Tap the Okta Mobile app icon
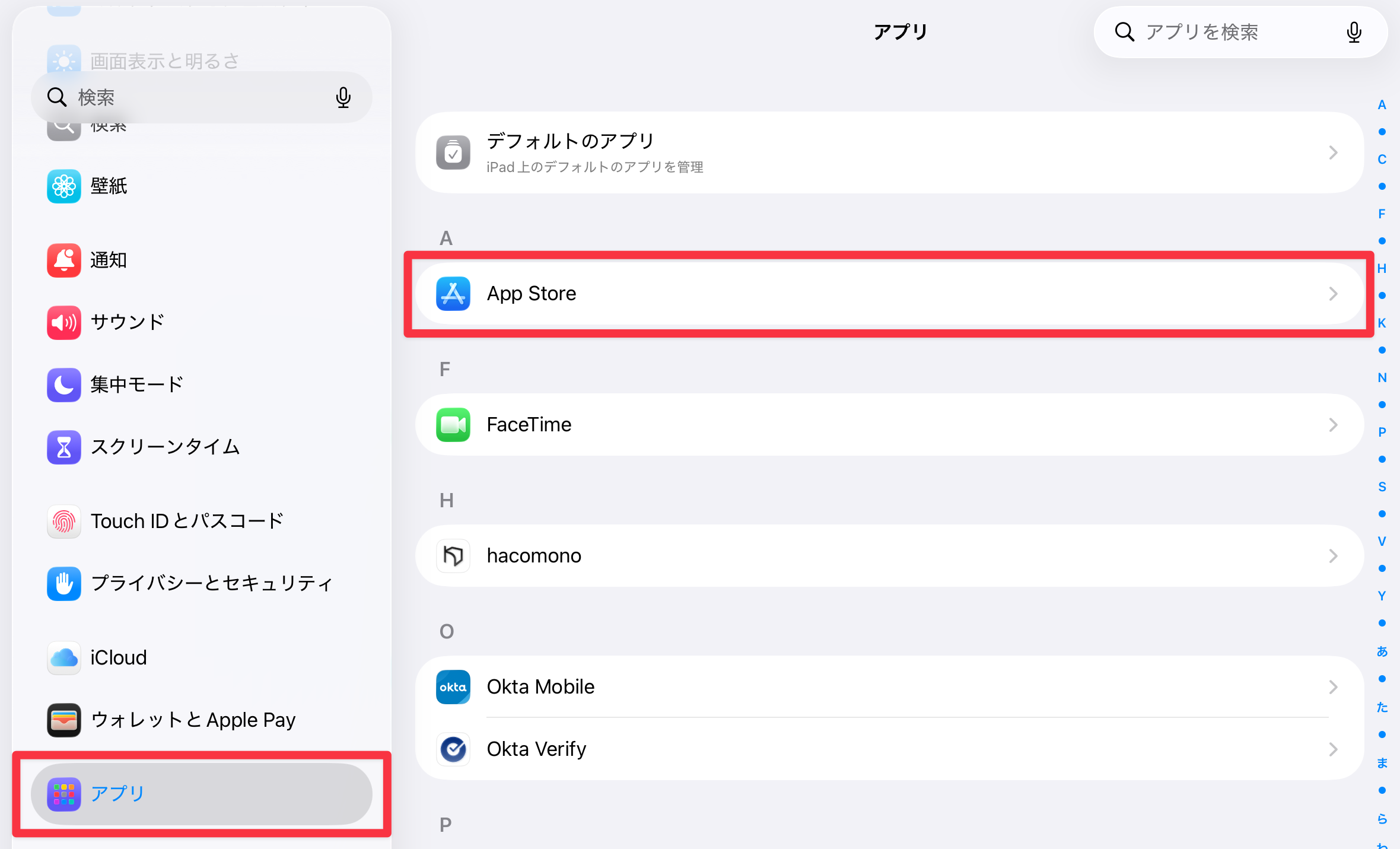Image resolution: width=1400 pixels, height=849 pixels. [x=453, y=687]
